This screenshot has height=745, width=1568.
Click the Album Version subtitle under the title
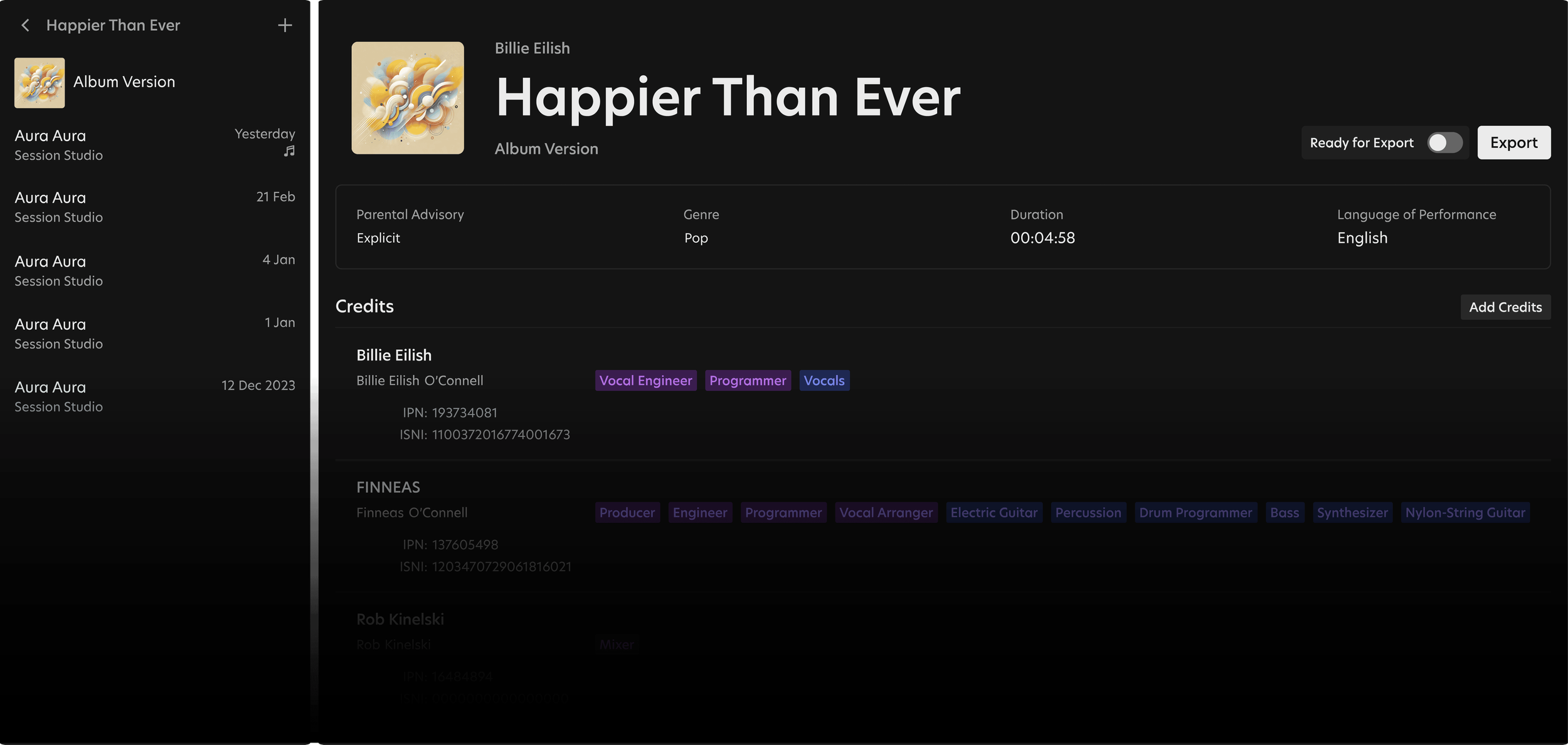tap(546, 149)
